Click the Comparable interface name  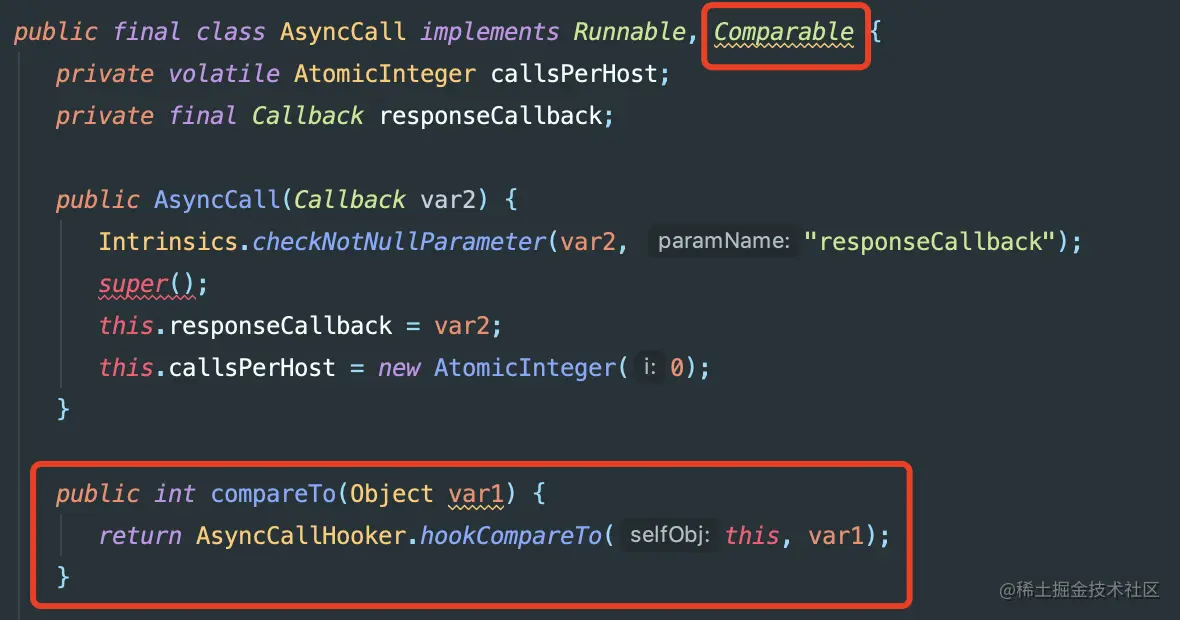pos(783,32)
